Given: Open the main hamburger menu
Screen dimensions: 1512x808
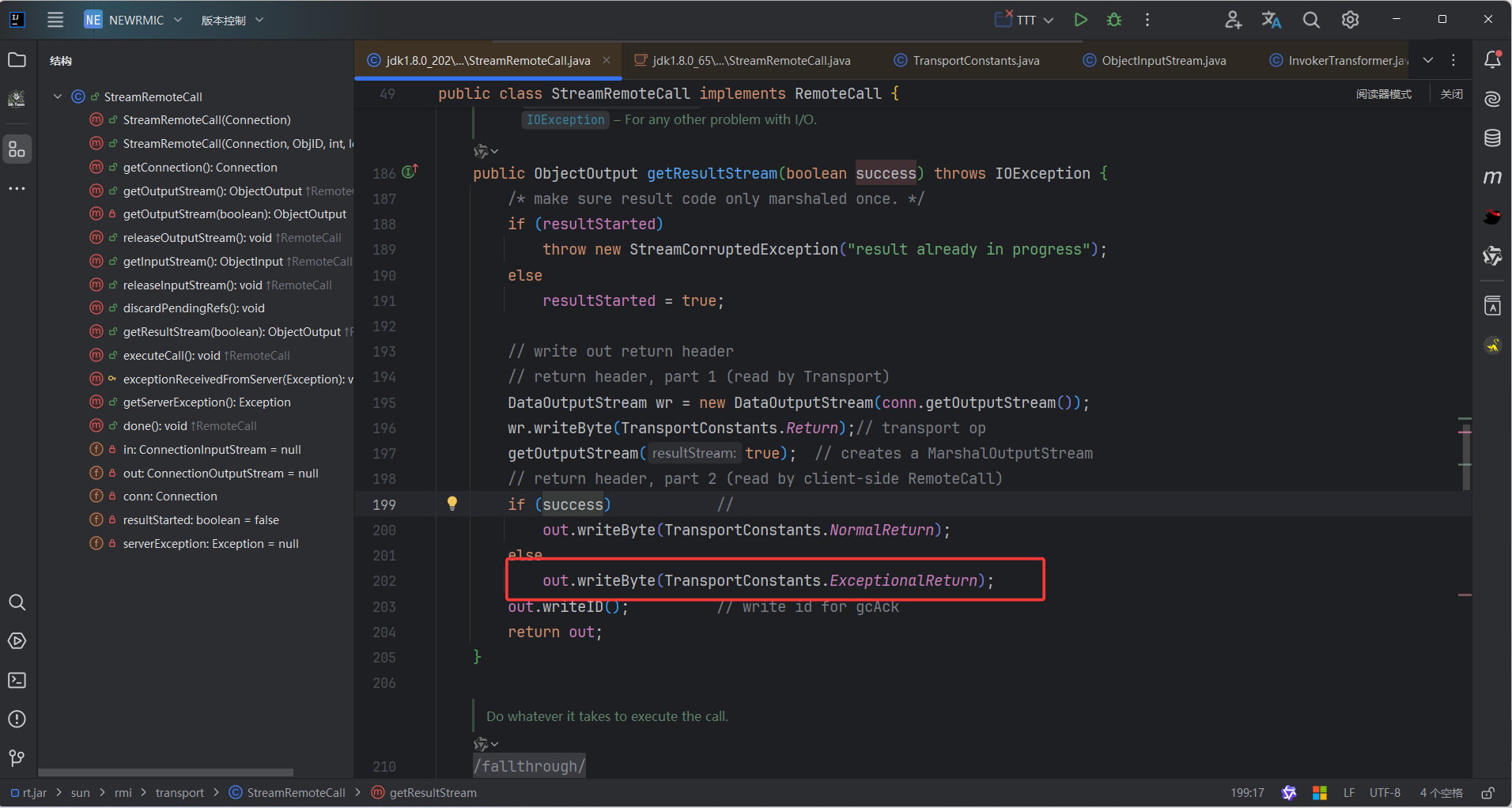Looking at the screenshot, I should 55,20.
